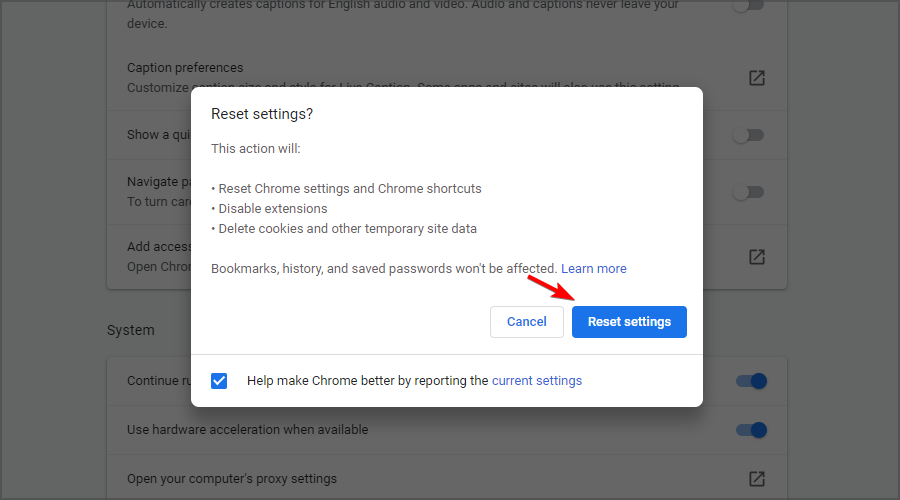The height and width of the screenshot is (500, 900).
Task: Click the 'Disable extensions' bullet text
Action: point(273,208)
